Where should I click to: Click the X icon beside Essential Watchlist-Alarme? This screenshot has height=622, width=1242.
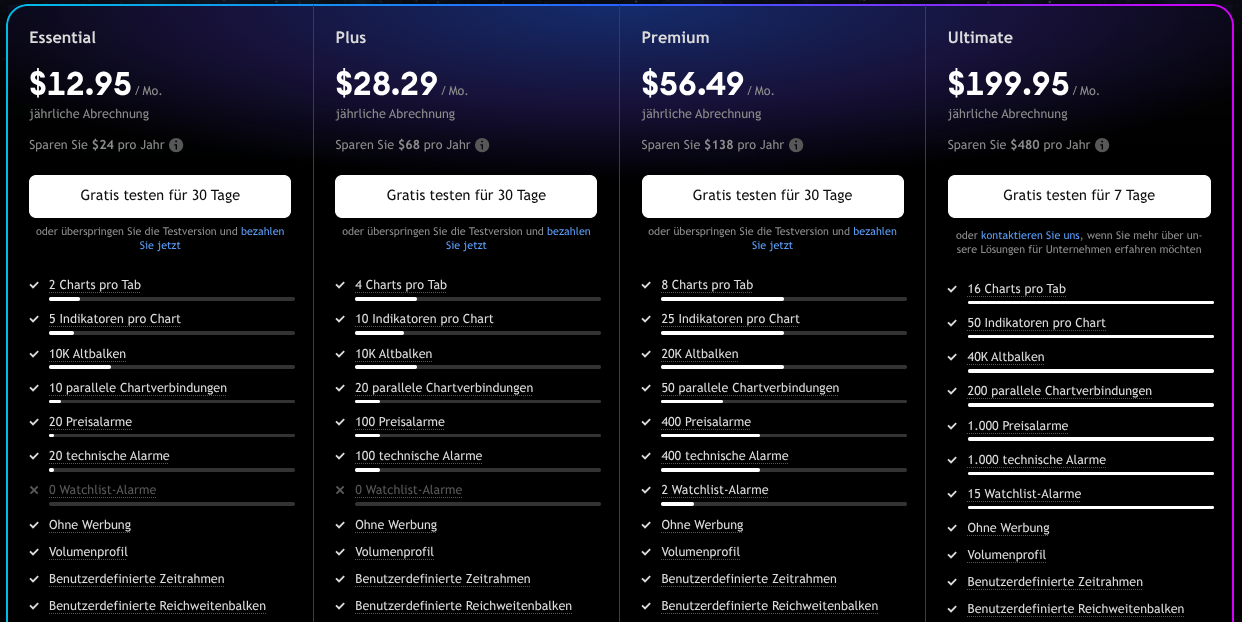pyautogui.click(x=35, y=490)
